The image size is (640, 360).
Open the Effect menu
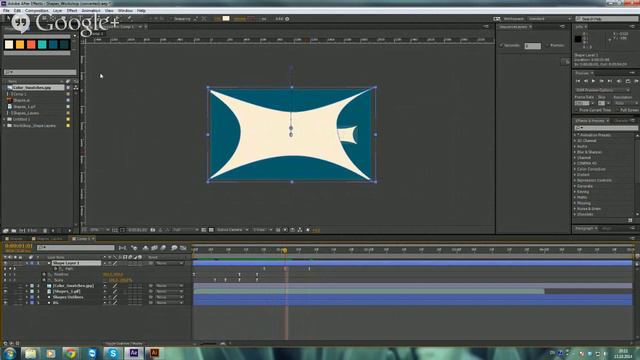[72, 11]
